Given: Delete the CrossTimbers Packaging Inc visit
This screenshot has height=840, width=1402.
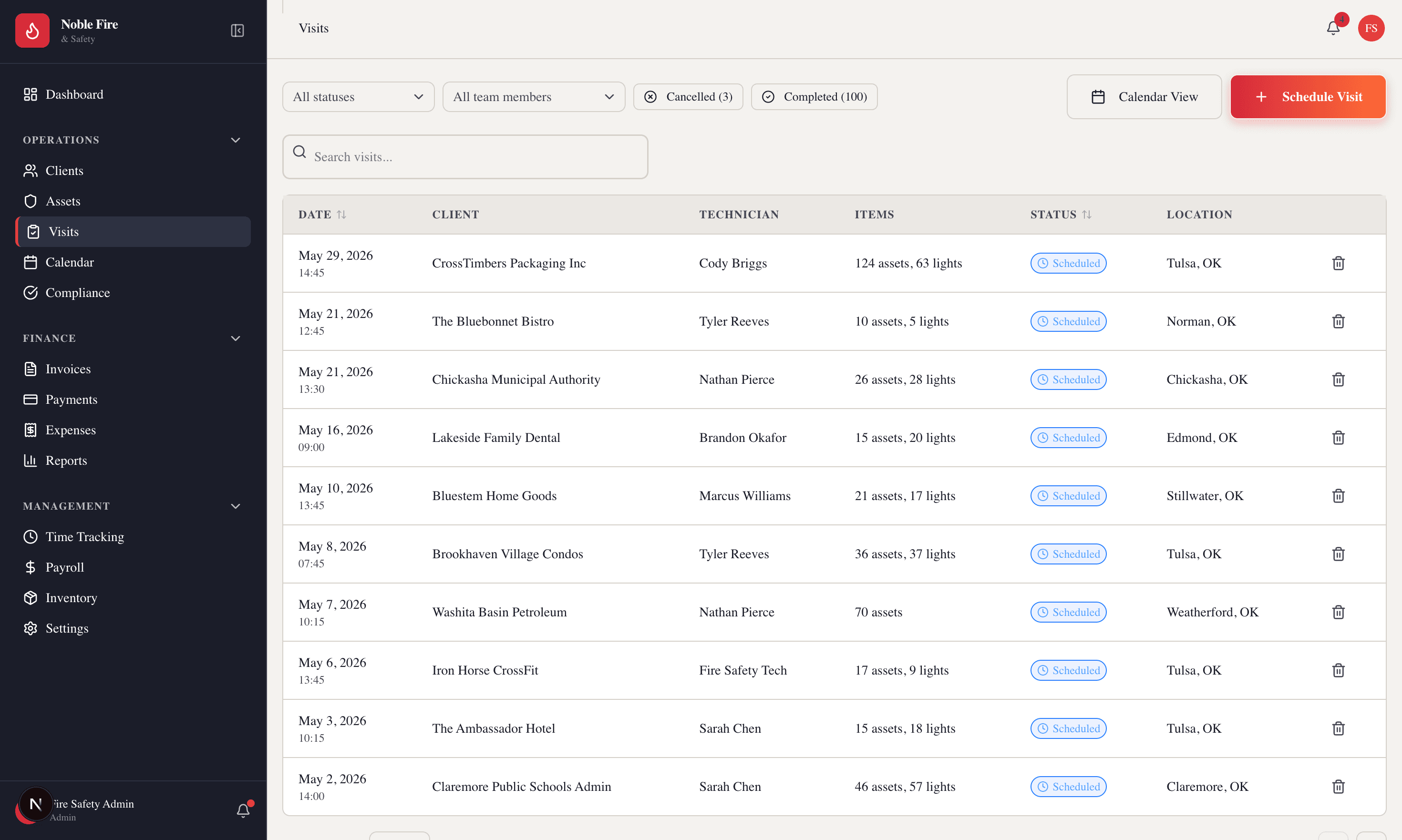Looking at the screenshot, I should click(x=1338, y=263).
